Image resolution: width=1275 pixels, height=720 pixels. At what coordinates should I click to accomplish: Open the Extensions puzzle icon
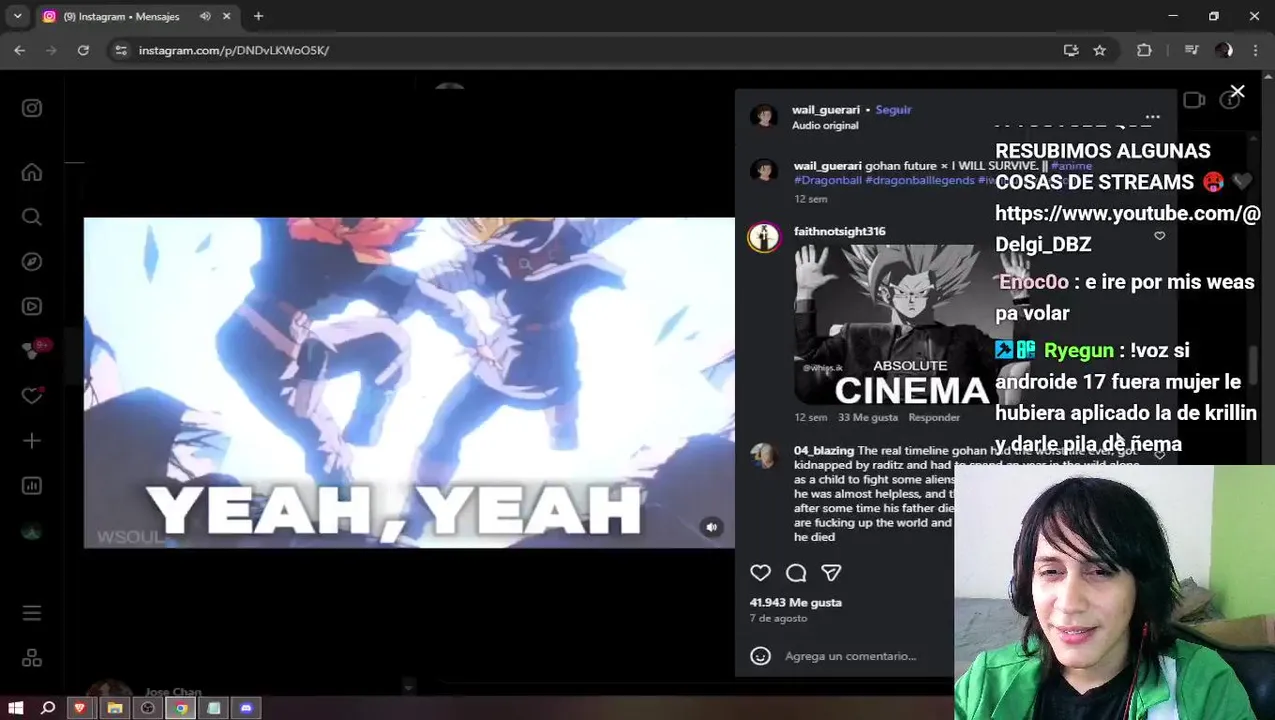tap(1145, 50)
